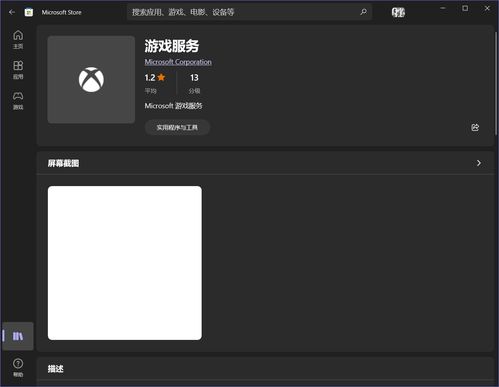Select the utilities and tools category tag
The image size is (499, 387).
177,127
